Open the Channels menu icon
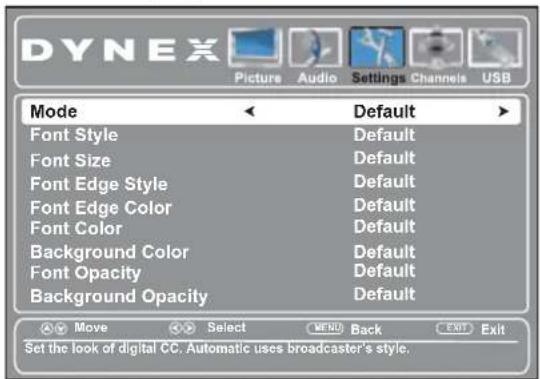This screenshot has height=379, width=540. tap(436, 48)
